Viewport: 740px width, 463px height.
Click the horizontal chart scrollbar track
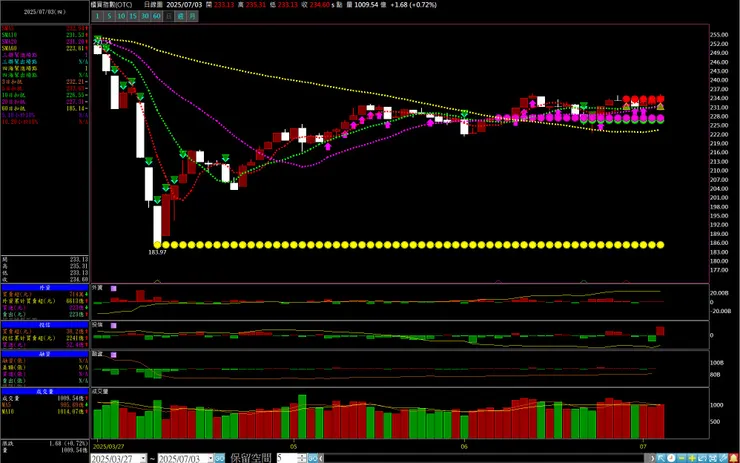pos(485,458)
